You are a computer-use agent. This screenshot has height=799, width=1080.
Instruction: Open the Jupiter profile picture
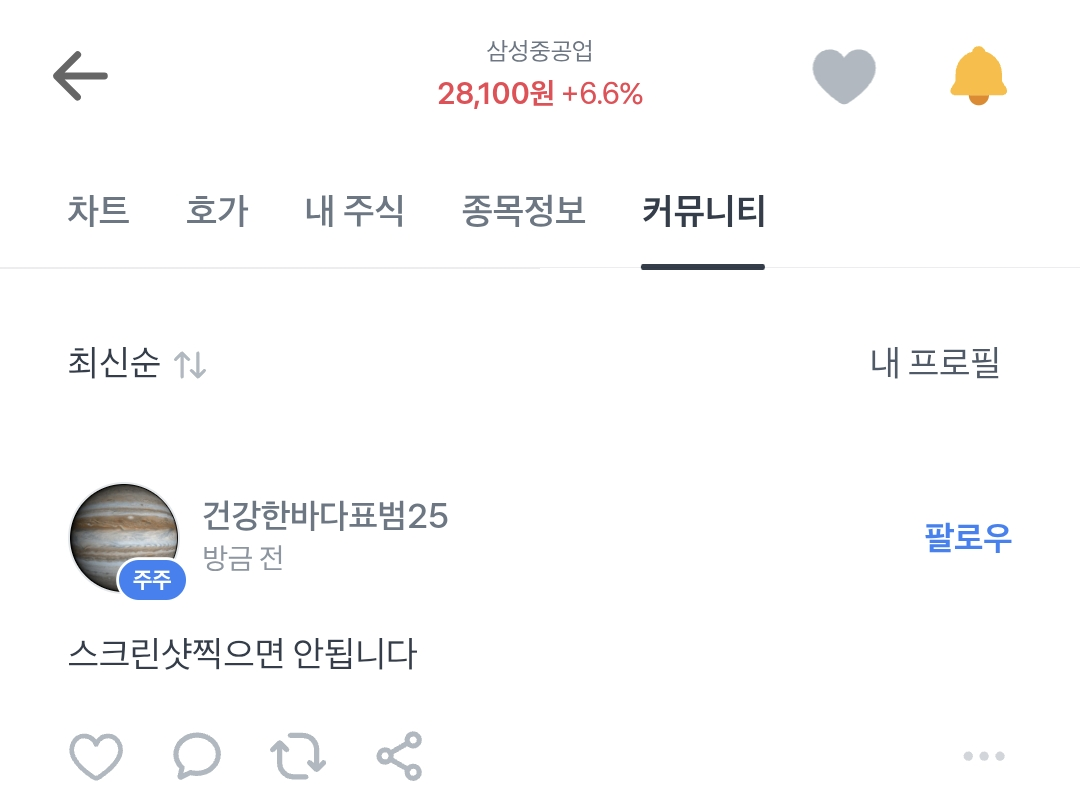click(x=124, y=538)
